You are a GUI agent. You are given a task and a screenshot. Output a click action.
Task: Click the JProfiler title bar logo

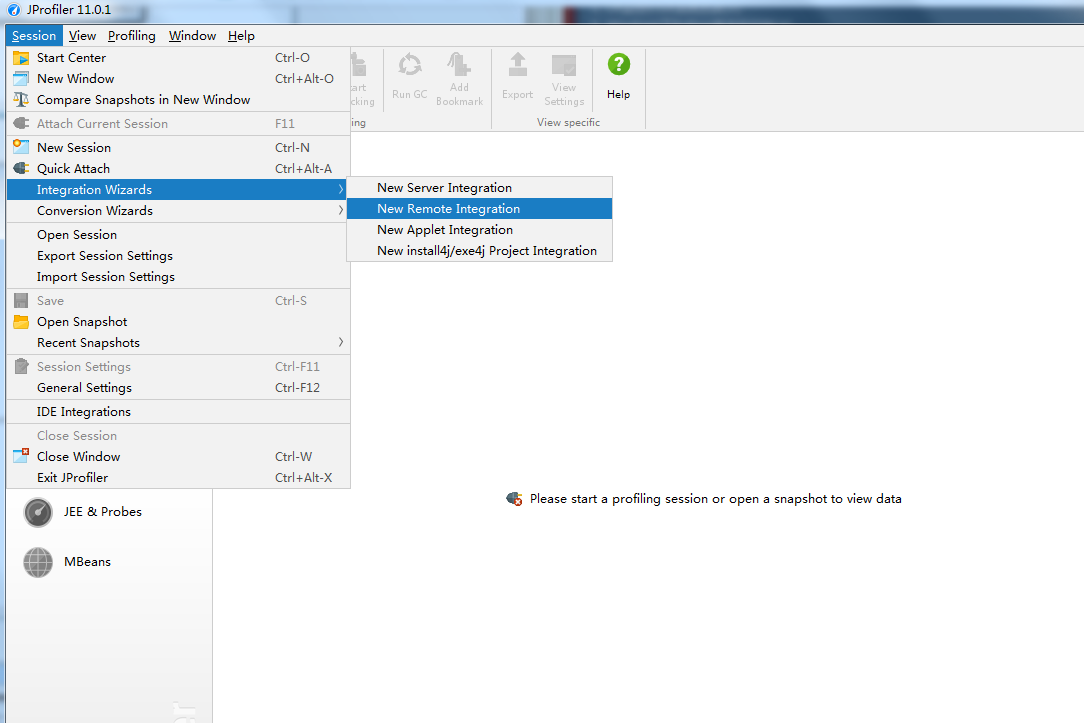(x=14, y=10)
